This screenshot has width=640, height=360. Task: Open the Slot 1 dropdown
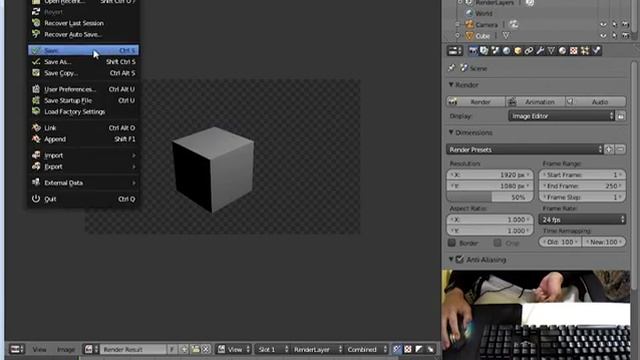coord(272,349)
